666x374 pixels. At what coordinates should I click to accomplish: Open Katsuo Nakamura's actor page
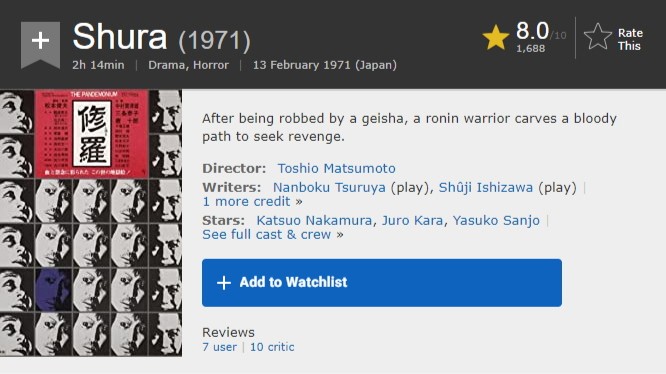(x=314, y=220)
